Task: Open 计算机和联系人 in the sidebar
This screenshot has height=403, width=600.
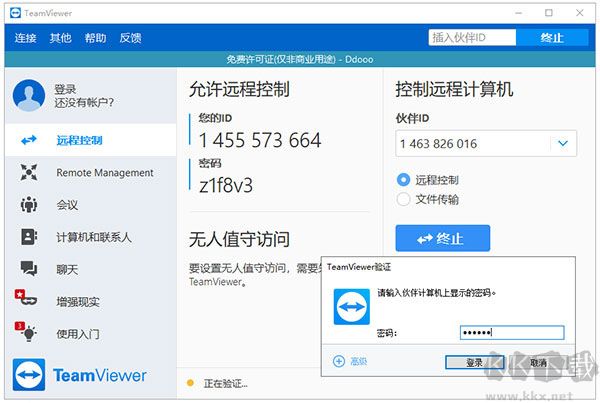Action: (x=91, y=237)
